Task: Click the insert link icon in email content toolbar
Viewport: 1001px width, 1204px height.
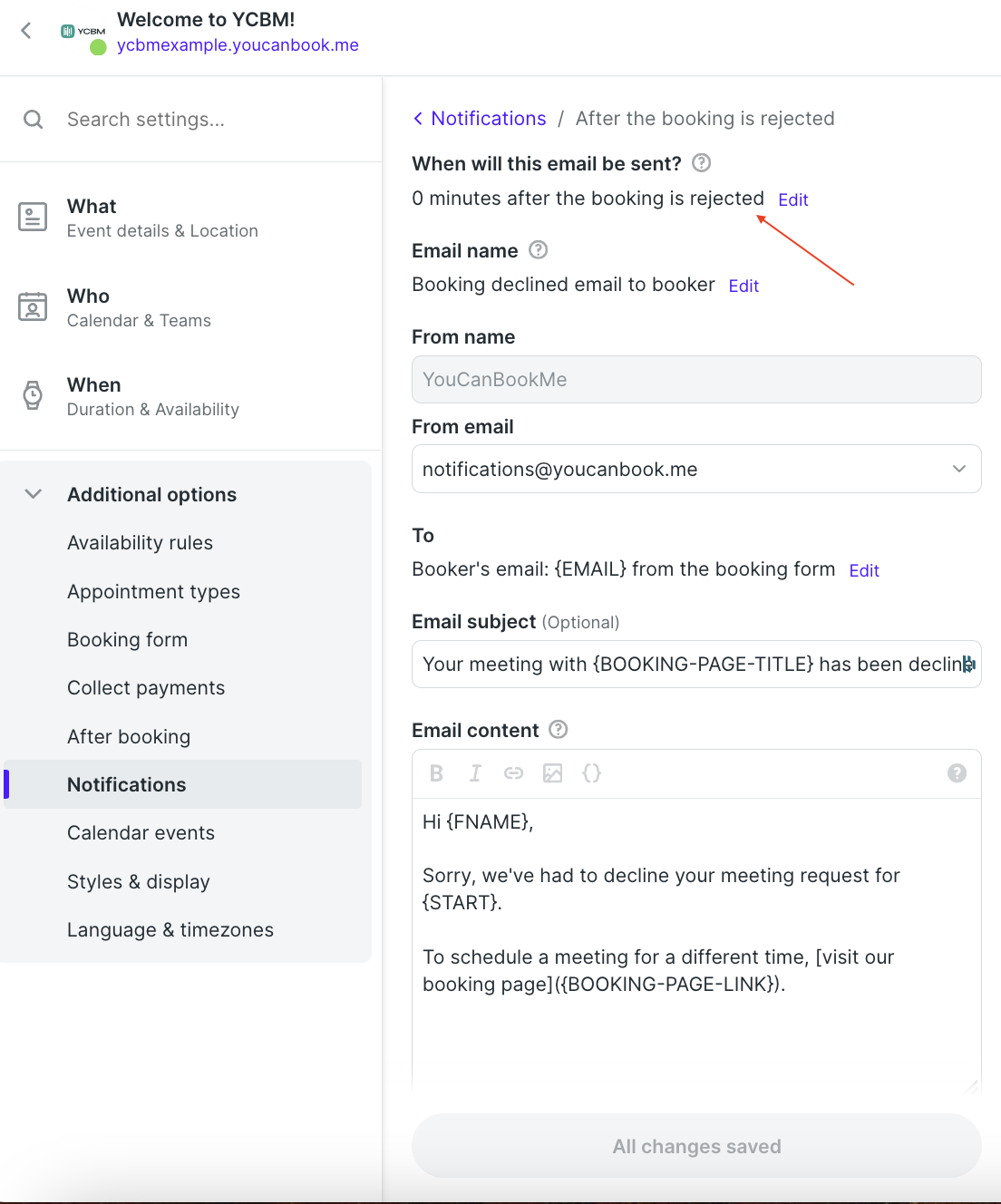Action: point(514,773)
